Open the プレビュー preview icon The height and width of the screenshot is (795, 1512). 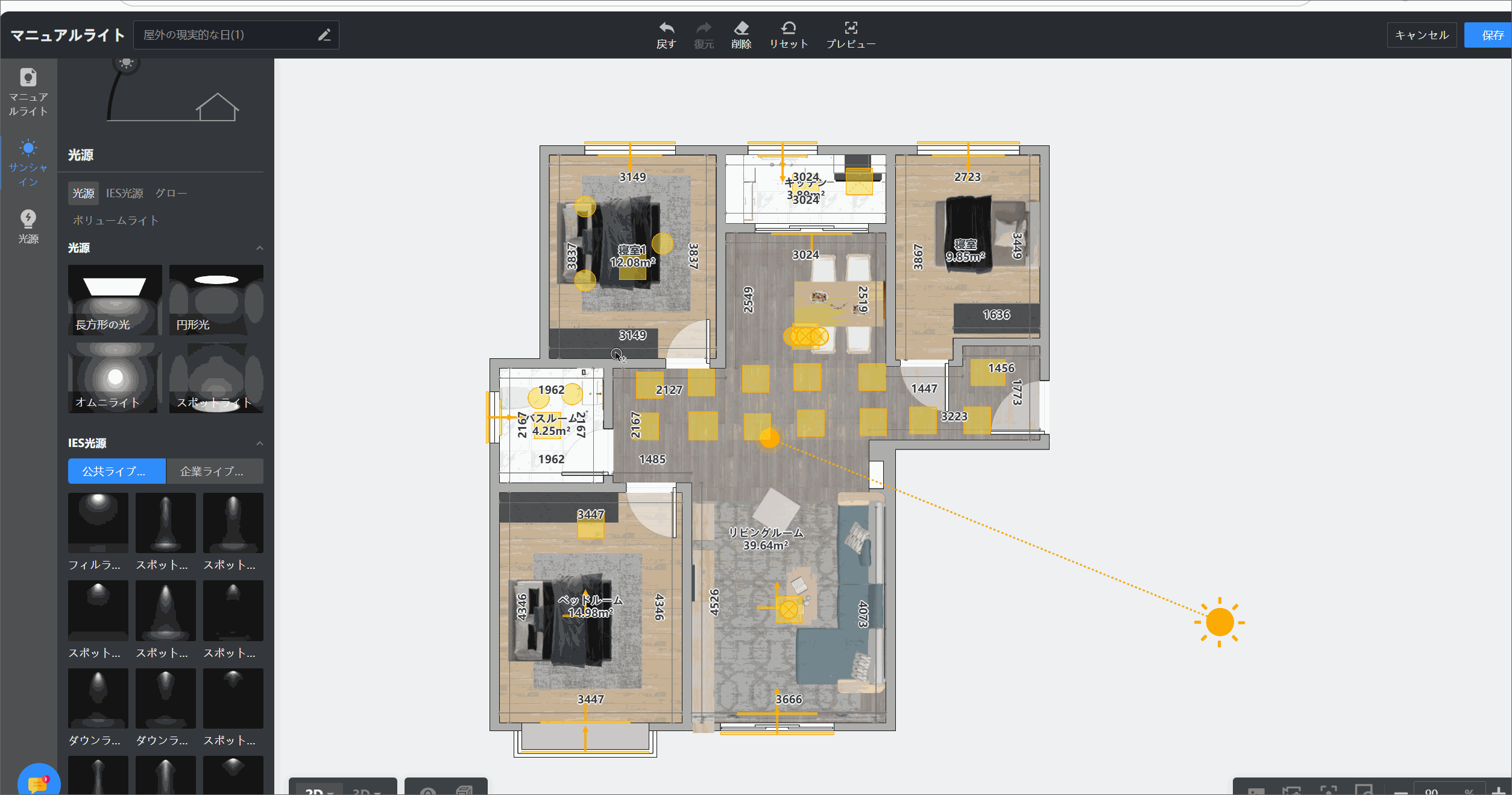tap(851, 28)
